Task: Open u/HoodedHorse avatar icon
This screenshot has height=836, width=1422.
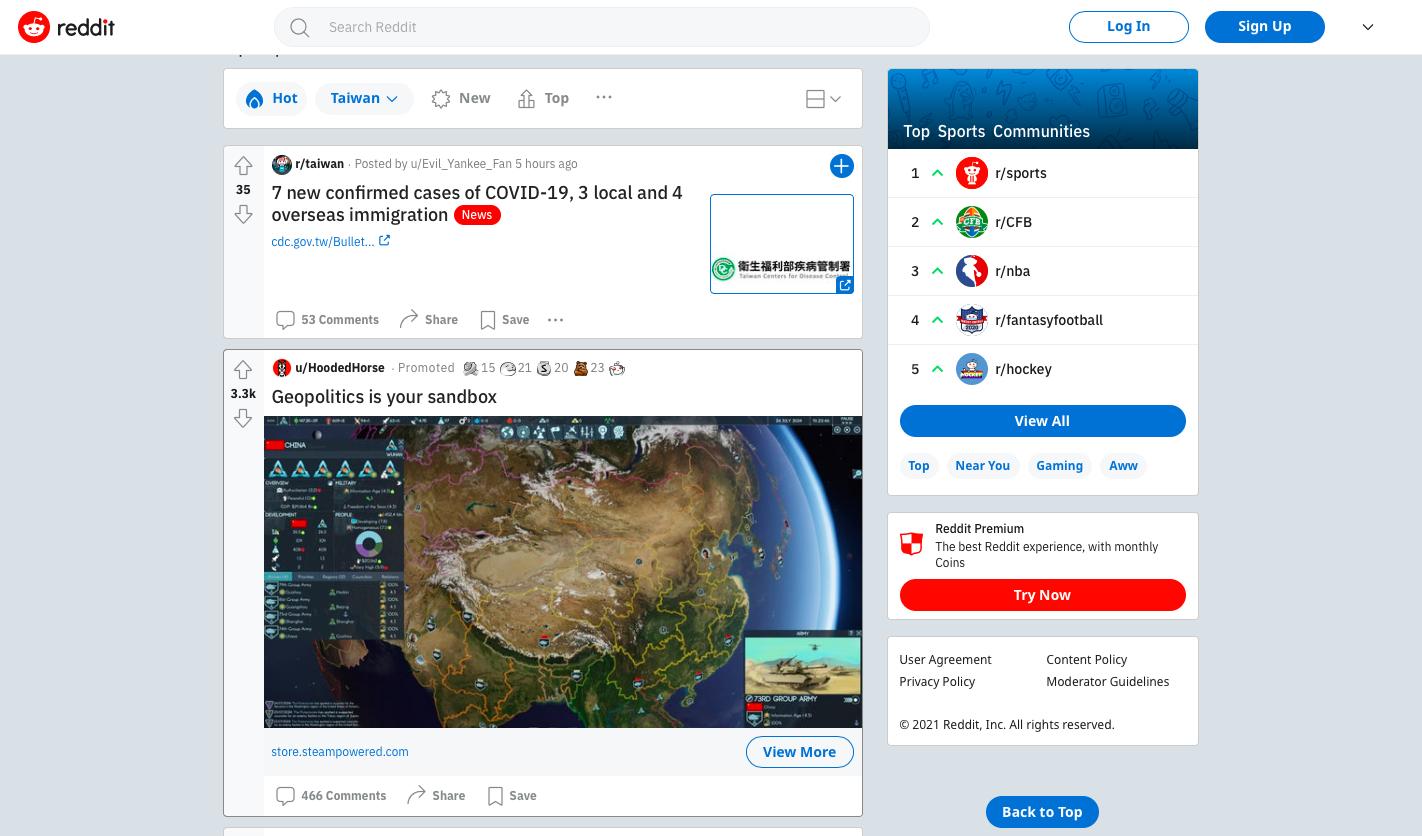Action: pos(282,368)
